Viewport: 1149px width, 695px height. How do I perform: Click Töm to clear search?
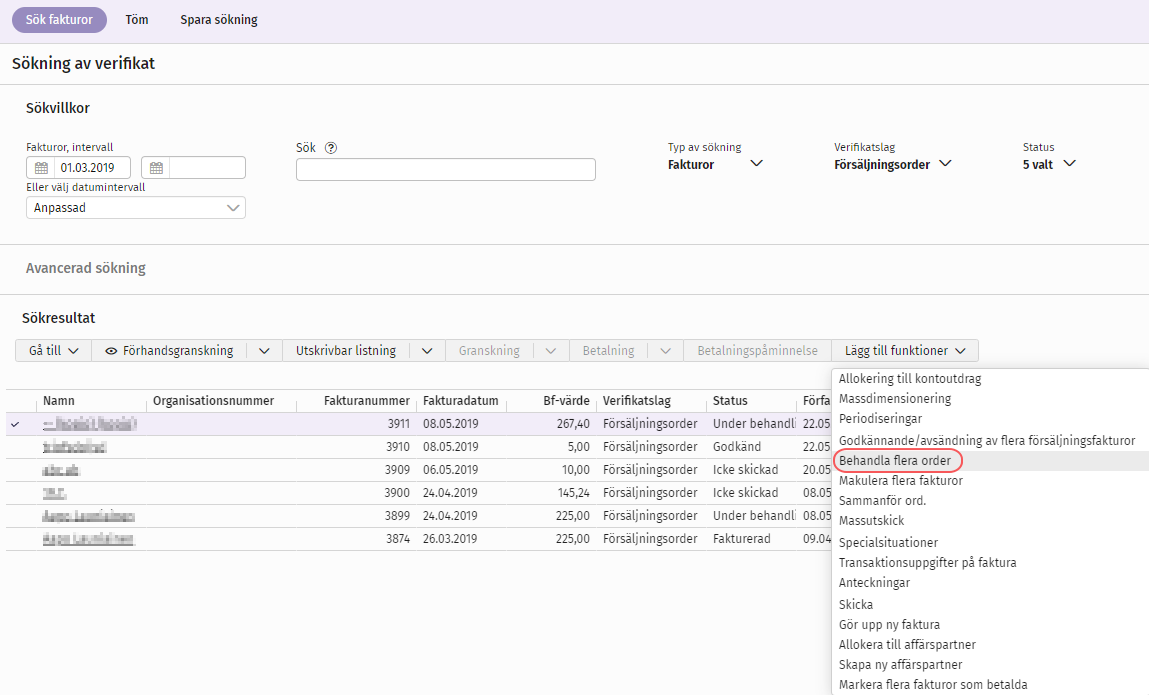click(x=137, y=20)
